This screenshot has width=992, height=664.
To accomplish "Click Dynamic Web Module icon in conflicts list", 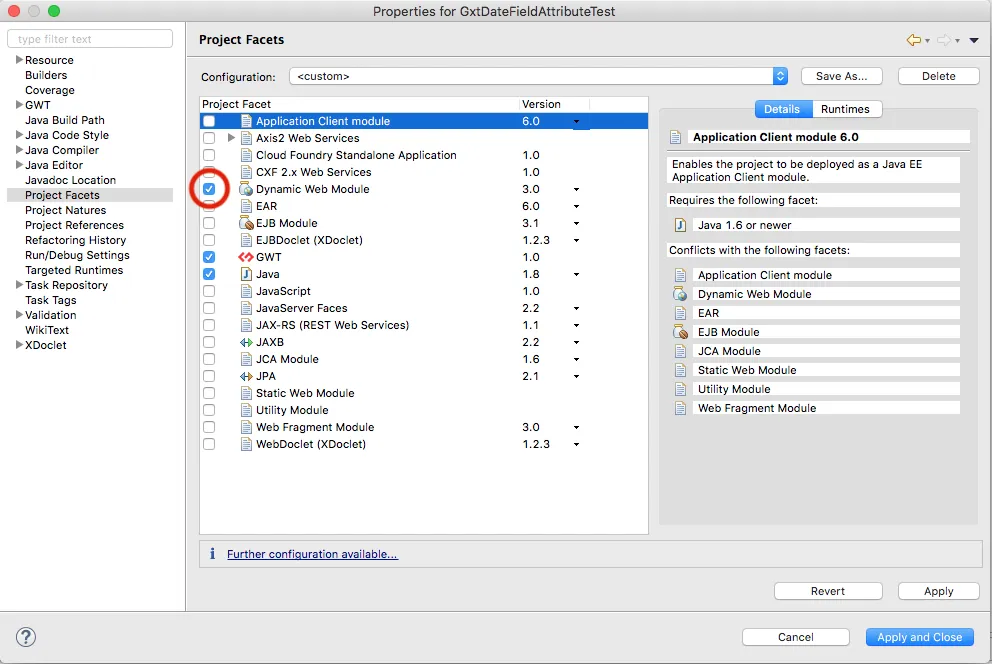I will coord(680,294).
